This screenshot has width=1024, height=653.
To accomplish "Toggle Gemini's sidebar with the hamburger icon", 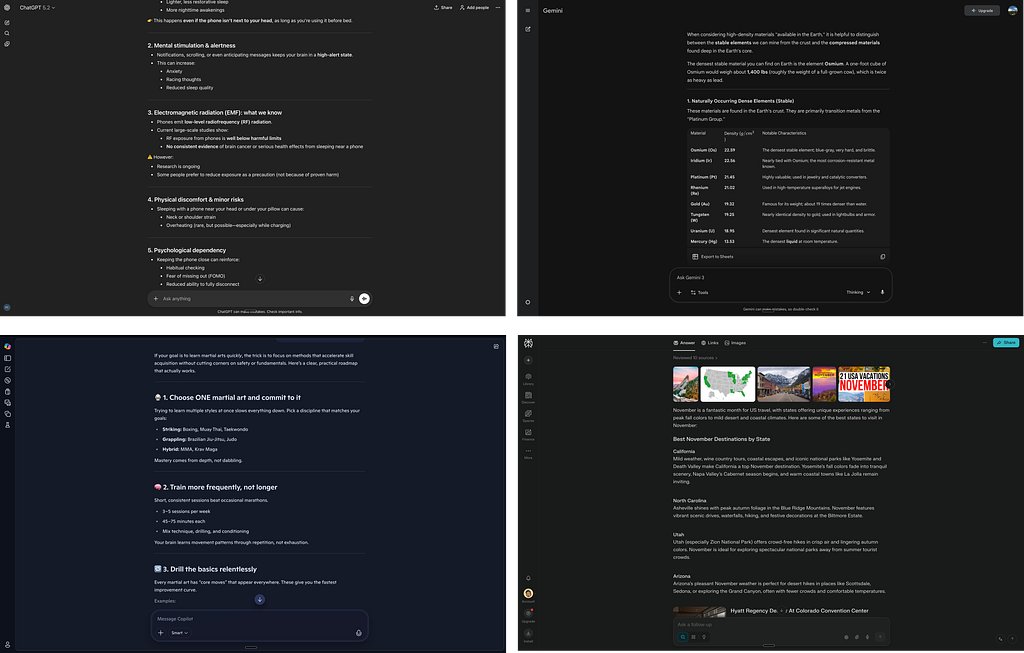I will 527,11.
